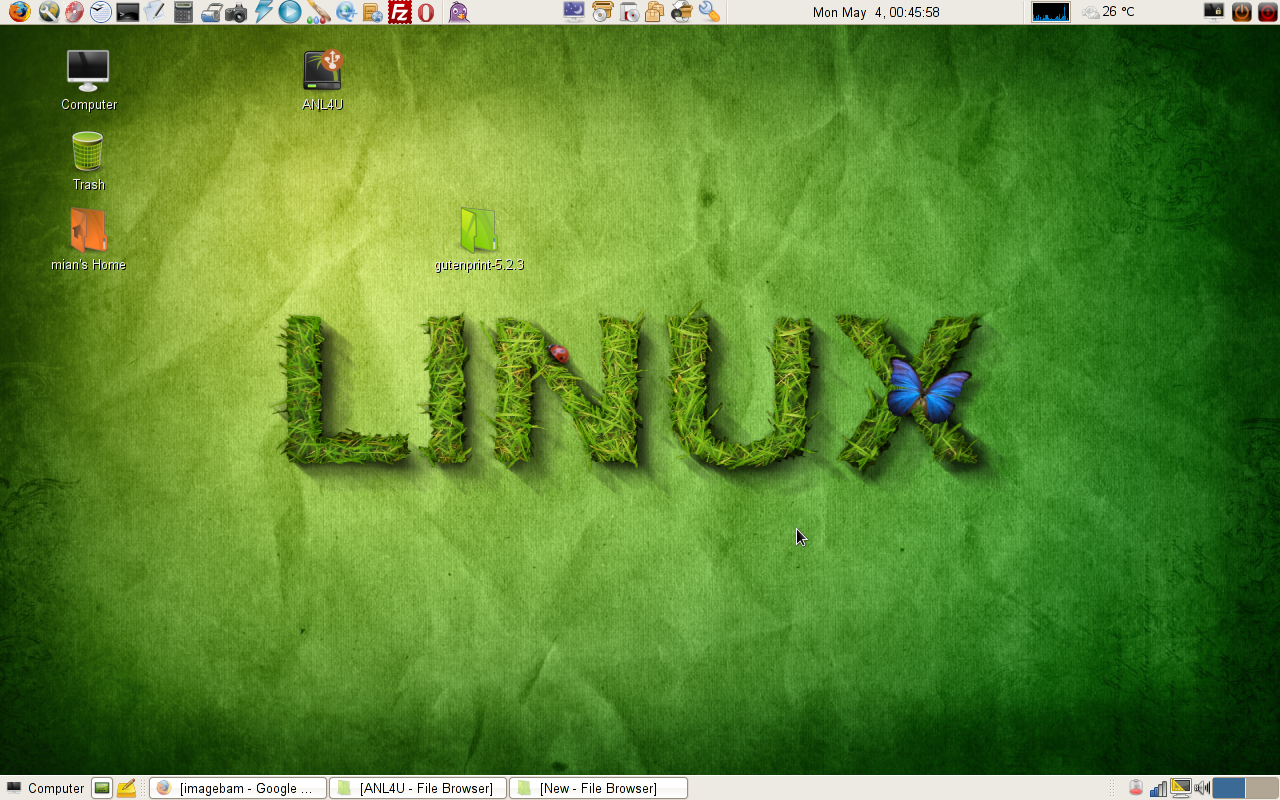
Task: Select the gutenprint-5.2.3 folder
Action: [x=479, y=240]
